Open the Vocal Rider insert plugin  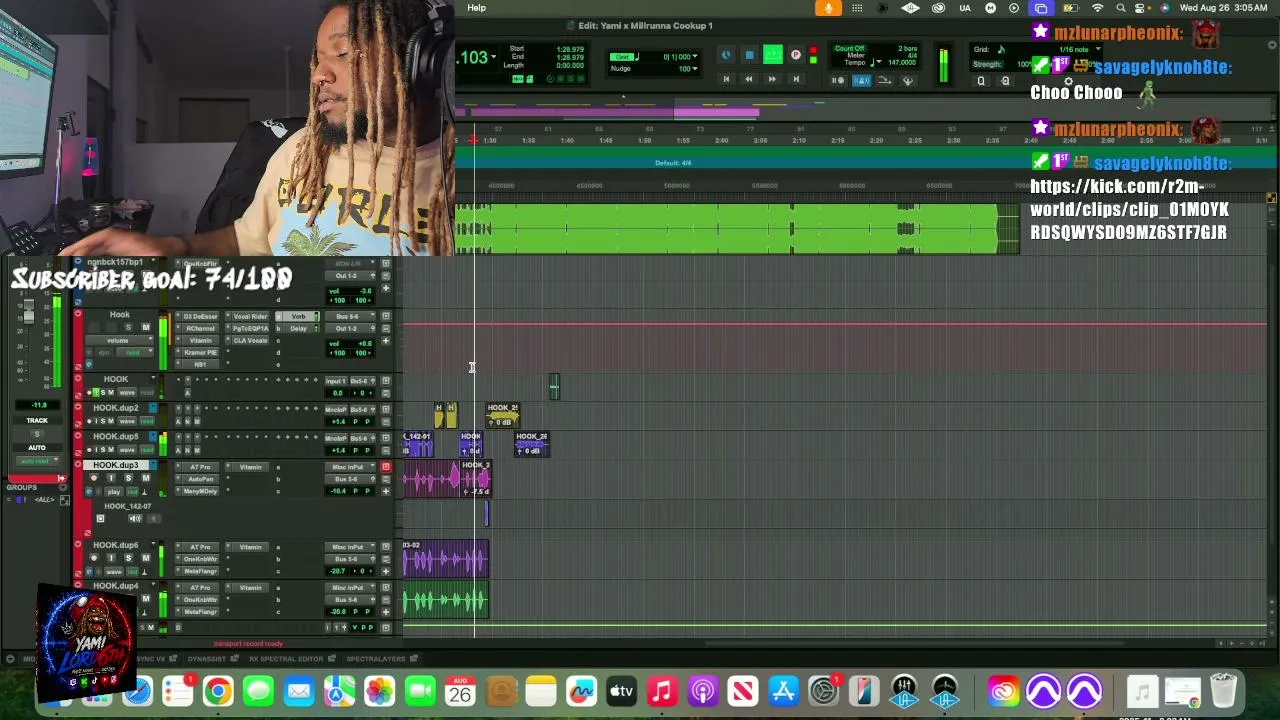click(x=250, y=316)
